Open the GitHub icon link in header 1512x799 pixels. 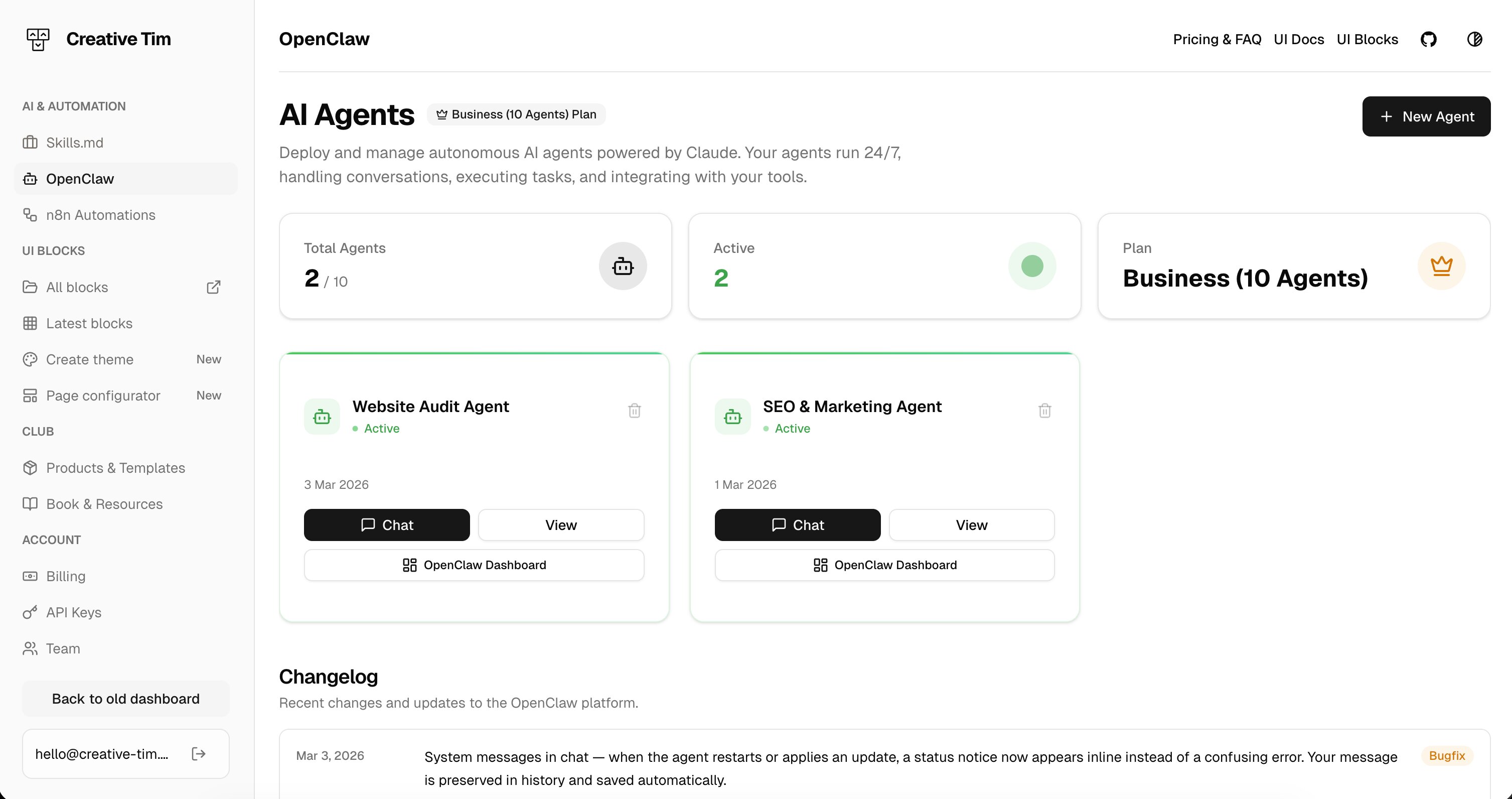[x=1428, y=39]
